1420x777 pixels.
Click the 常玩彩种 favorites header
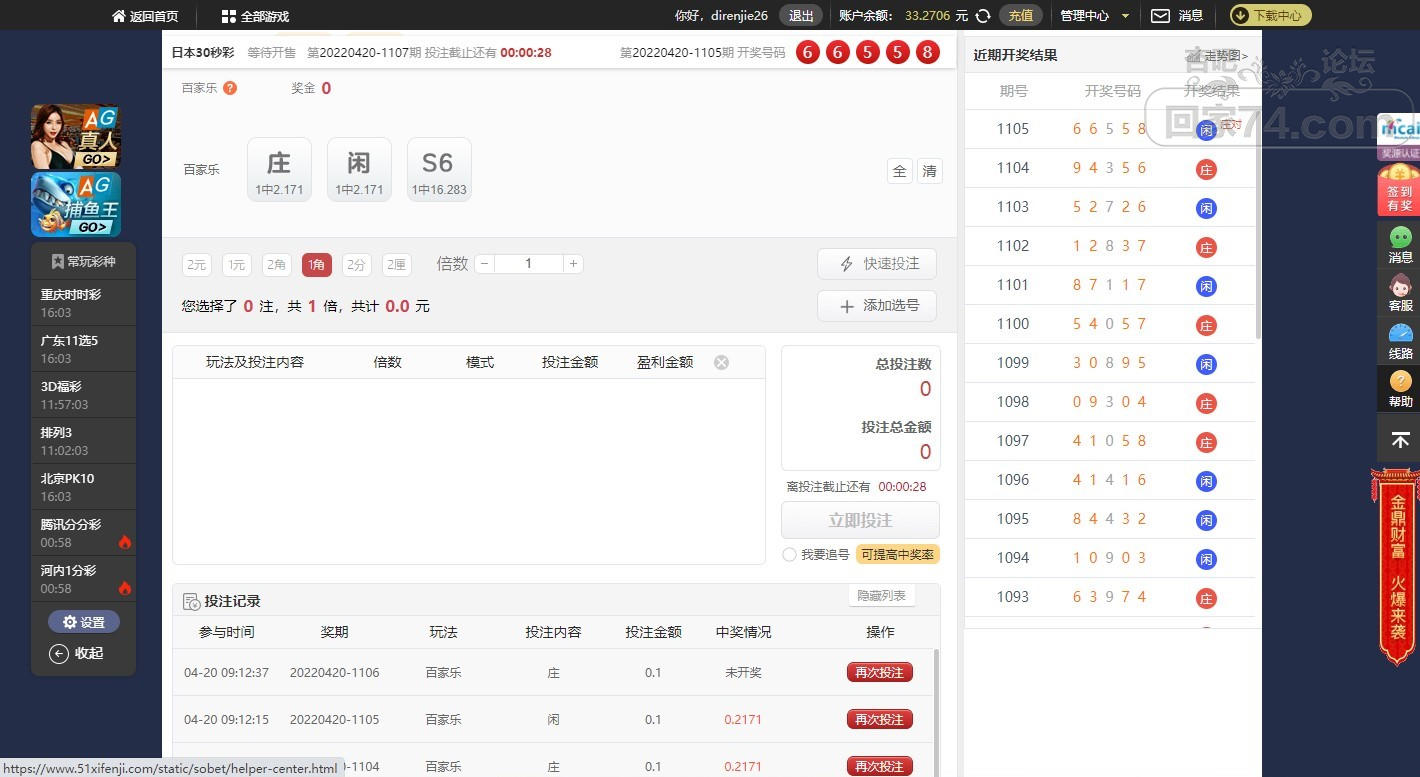coord(84,262)
